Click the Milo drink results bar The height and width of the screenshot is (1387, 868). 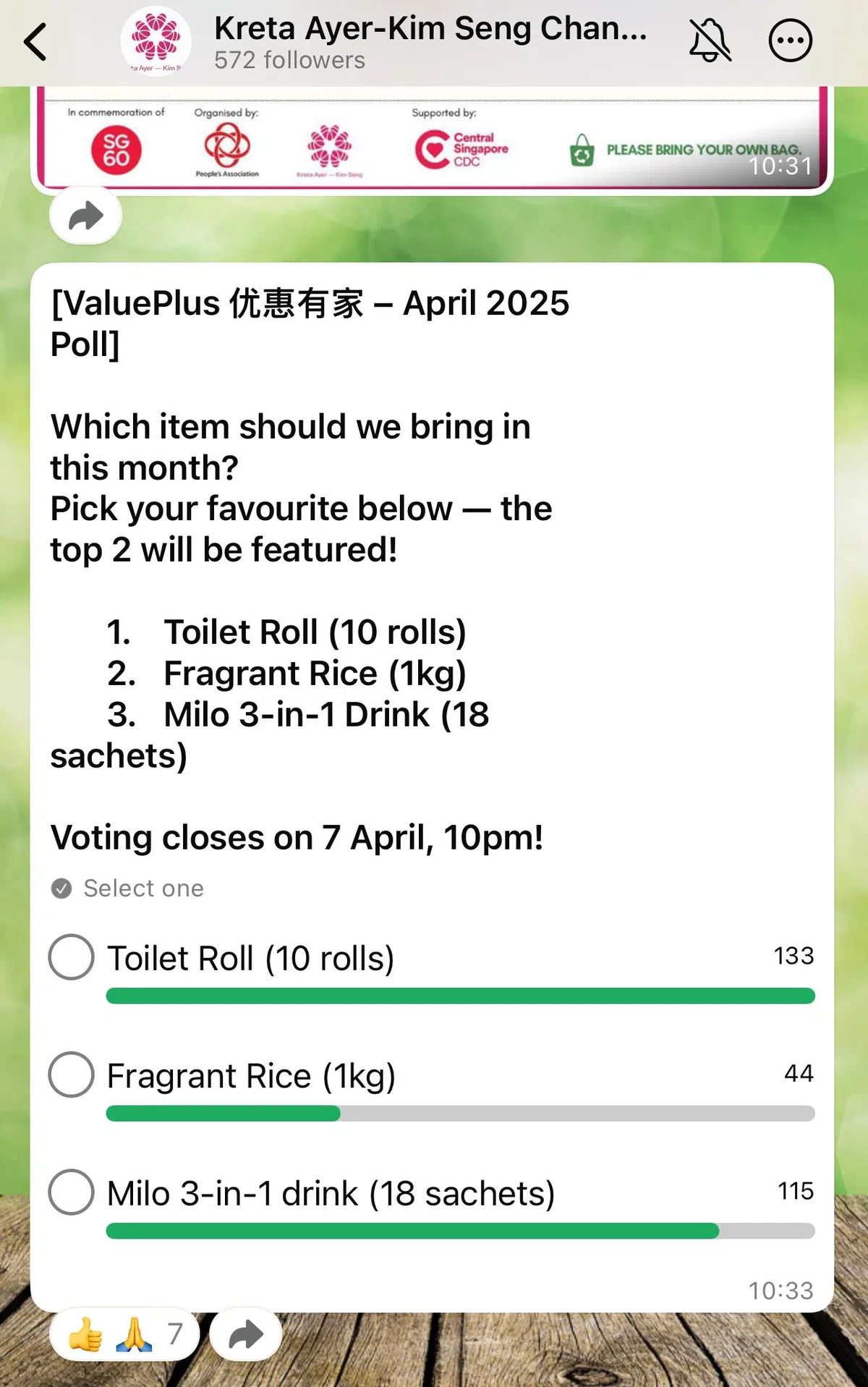click(460, 1231)
